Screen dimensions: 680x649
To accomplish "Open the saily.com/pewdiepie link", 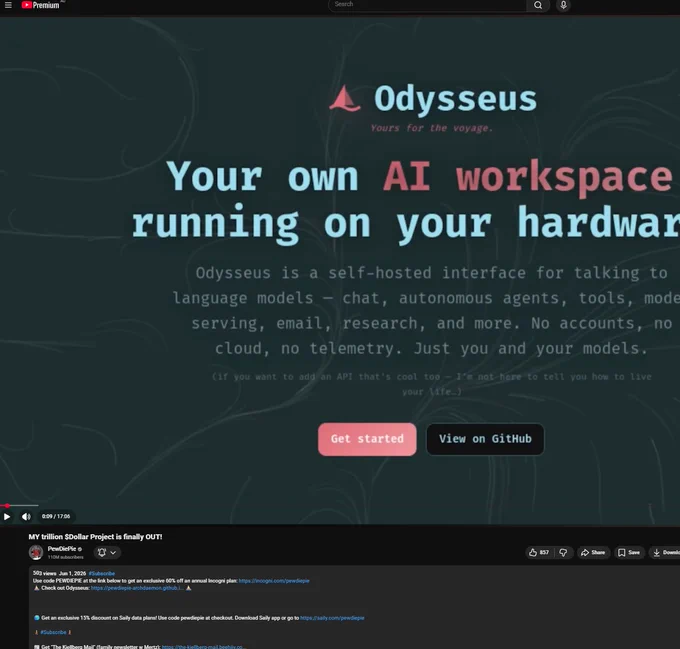I will tap(332, 618).
